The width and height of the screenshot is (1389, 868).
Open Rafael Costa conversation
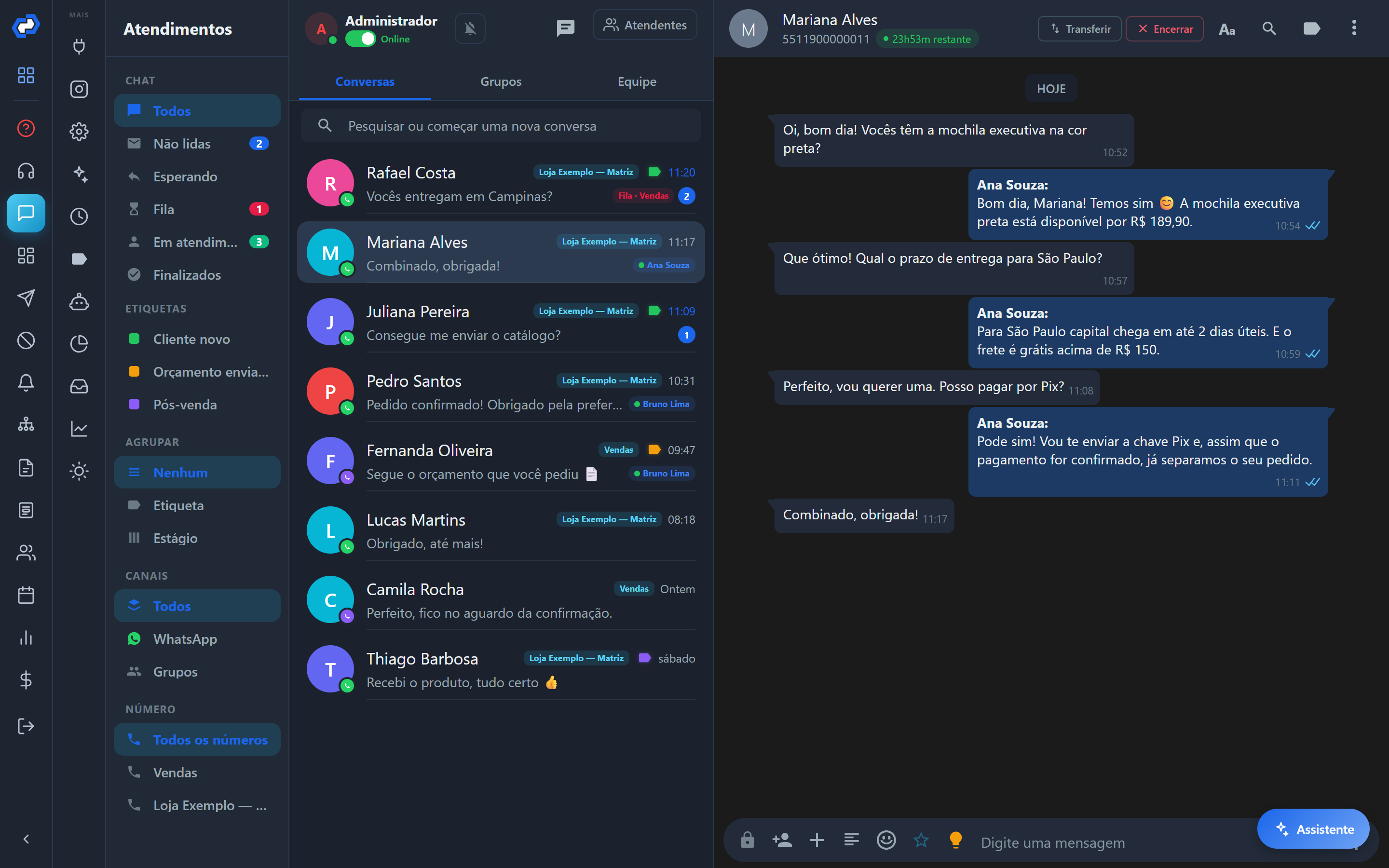click(501, 184)
